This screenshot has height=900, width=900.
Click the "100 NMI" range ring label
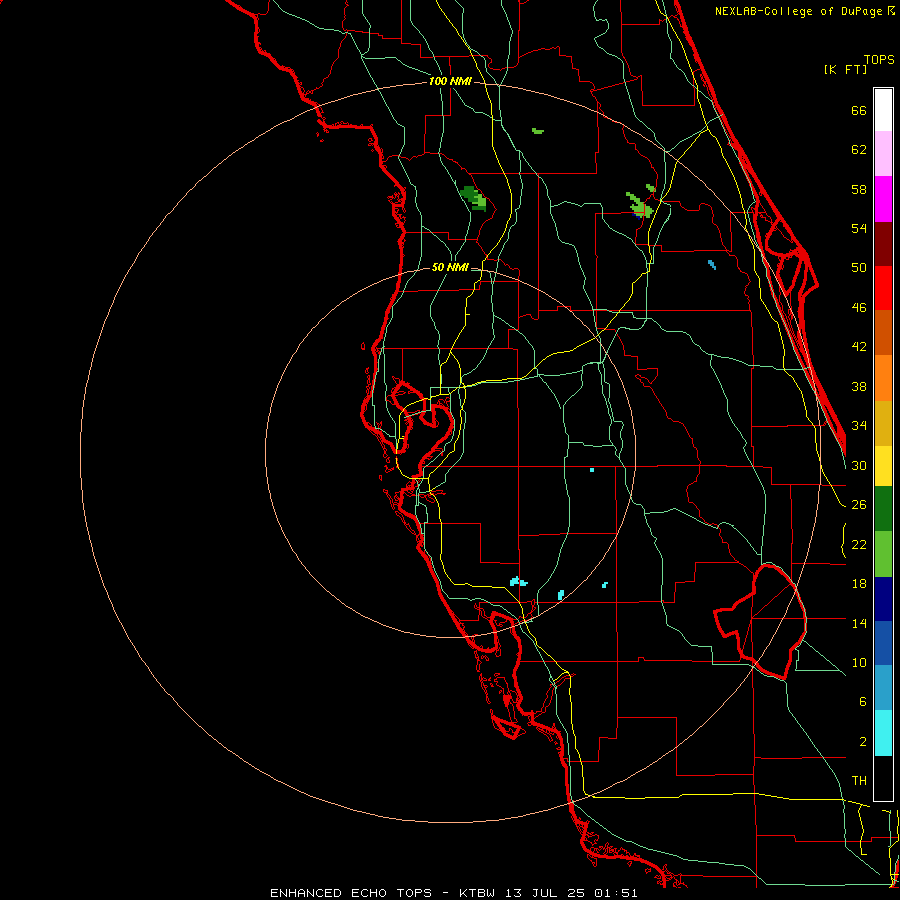(450, 82)
